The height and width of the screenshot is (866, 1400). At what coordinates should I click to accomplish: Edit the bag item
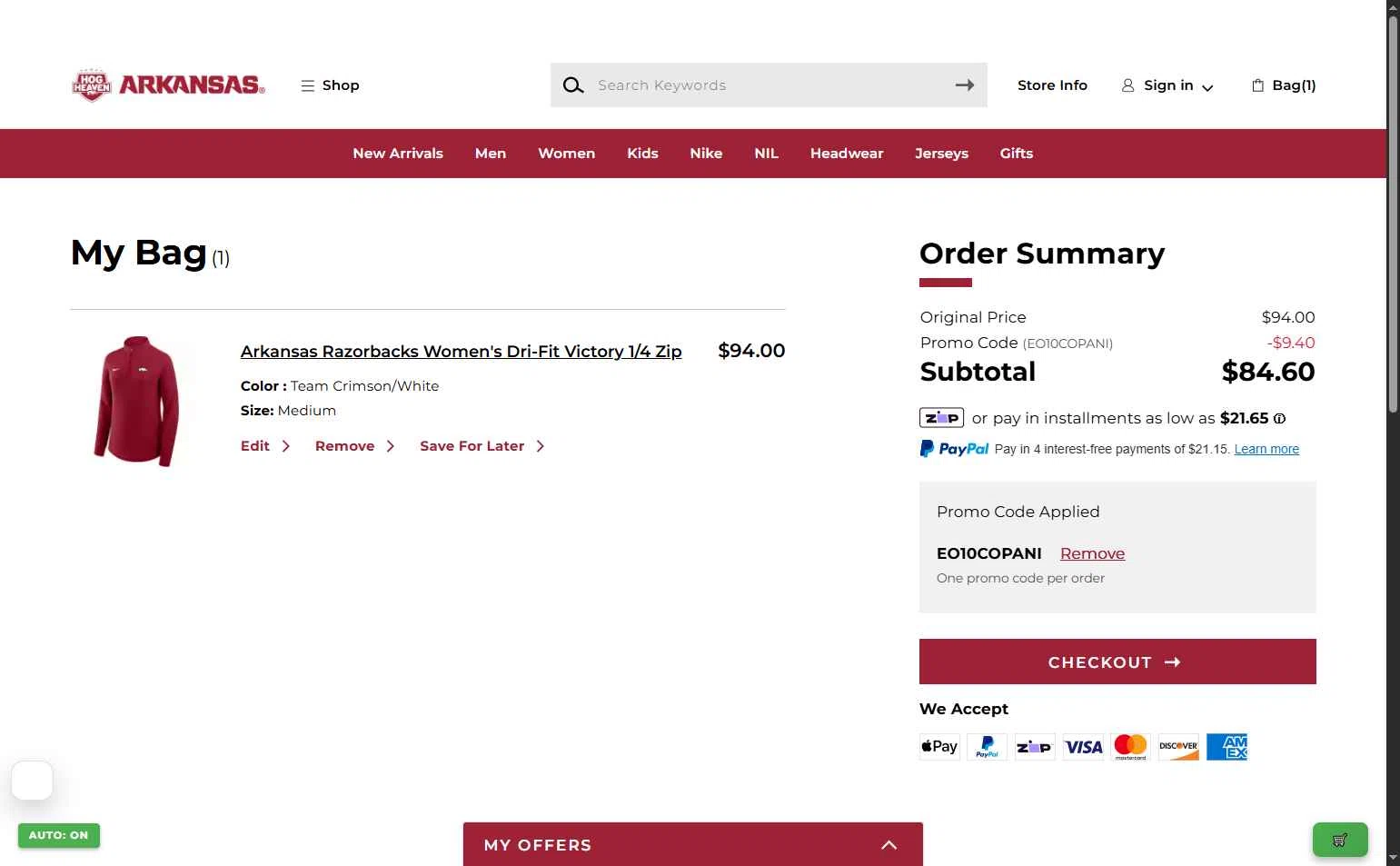(265, 446)
